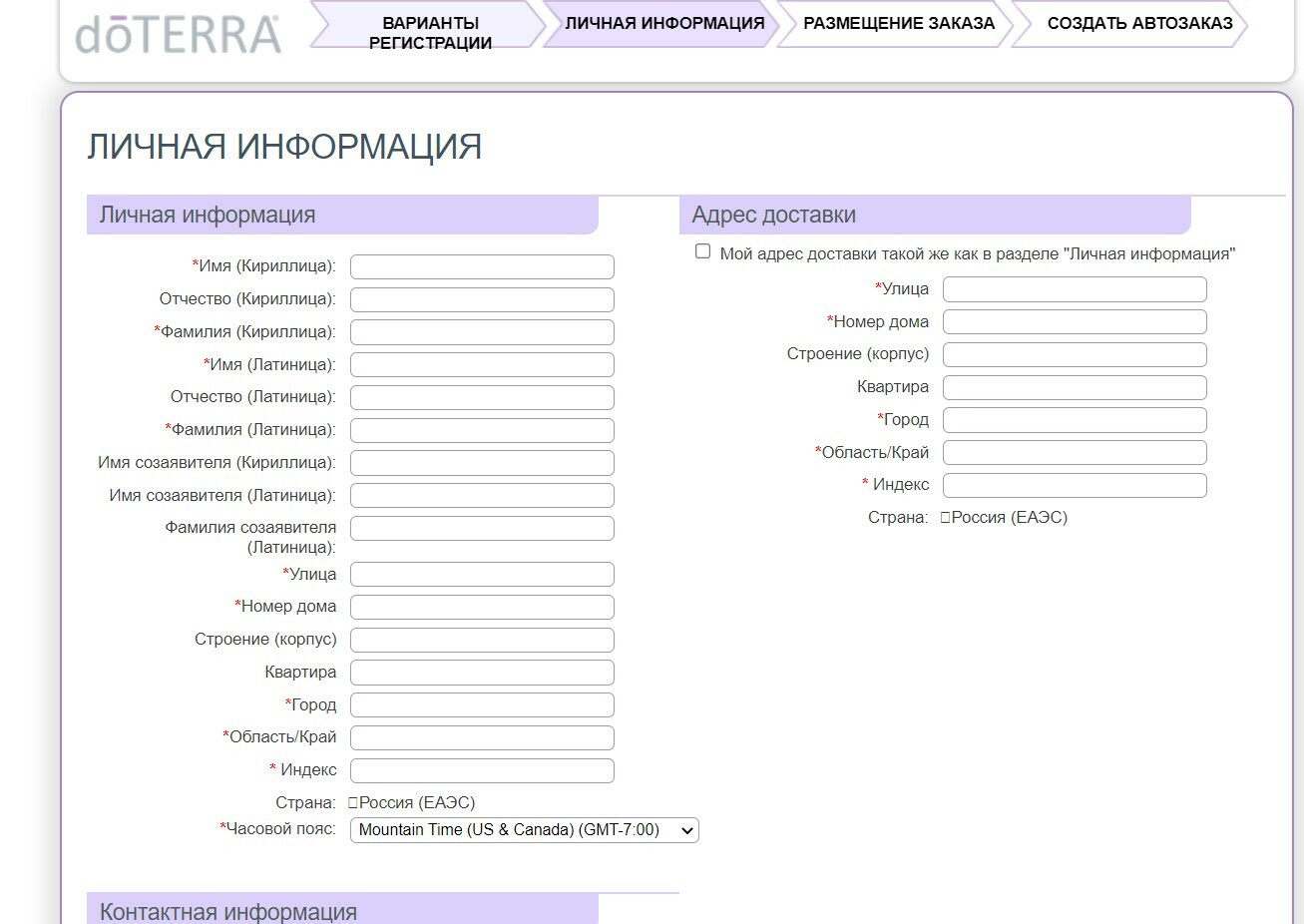Click the 'Мой адрес доставки' checkbox label text
The height and width of the screenshot is (924, 1304).
978,254
